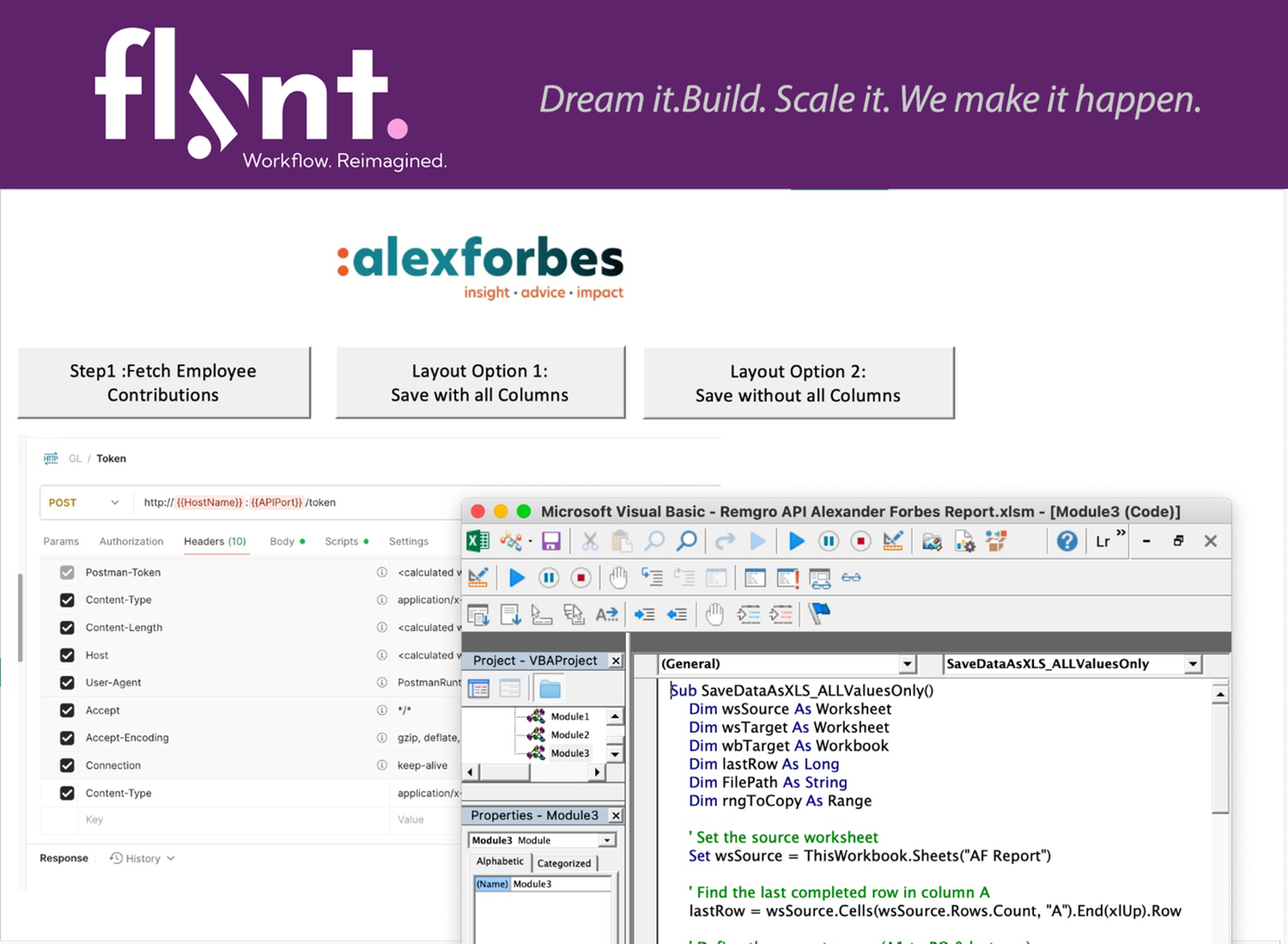This screenshot has height=944, width=1288.
Task: Save the VBA project with the floppy icon
Action: 551,541
